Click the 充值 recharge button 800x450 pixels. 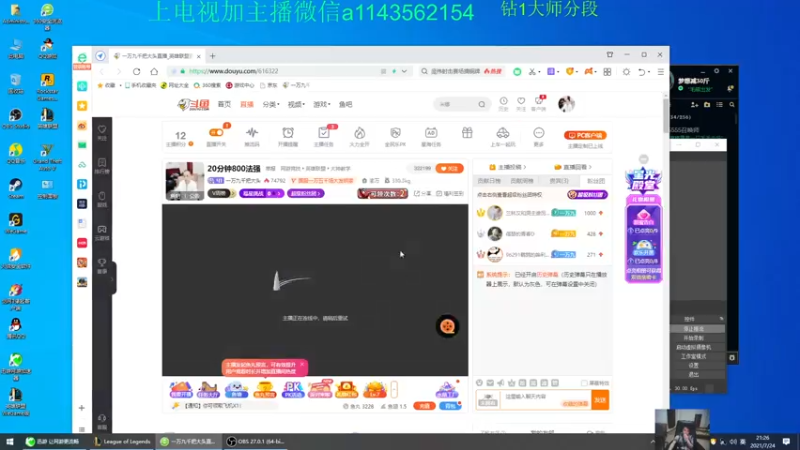point(424,406)
